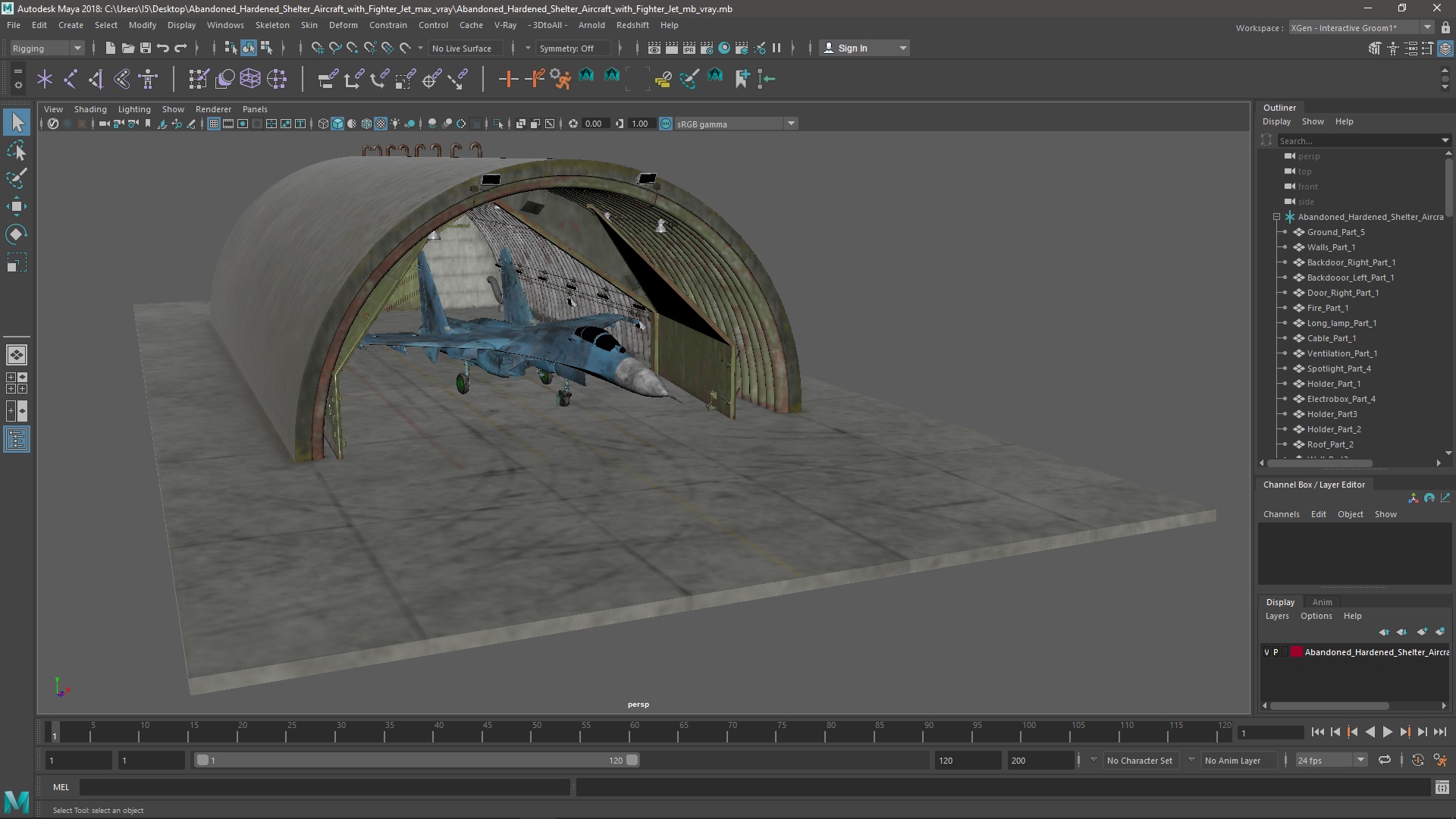This screenshot has height=819, width=1456.
Task: Click the Render current frame icon
Action: coord(672,48)
